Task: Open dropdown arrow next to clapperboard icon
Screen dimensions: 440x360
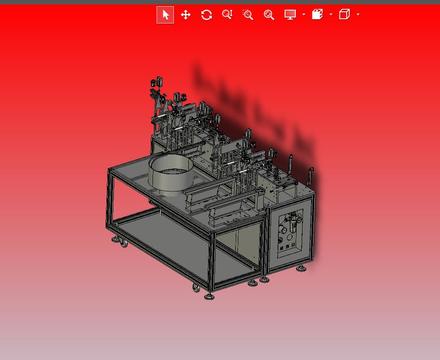Action: point(331,14)
